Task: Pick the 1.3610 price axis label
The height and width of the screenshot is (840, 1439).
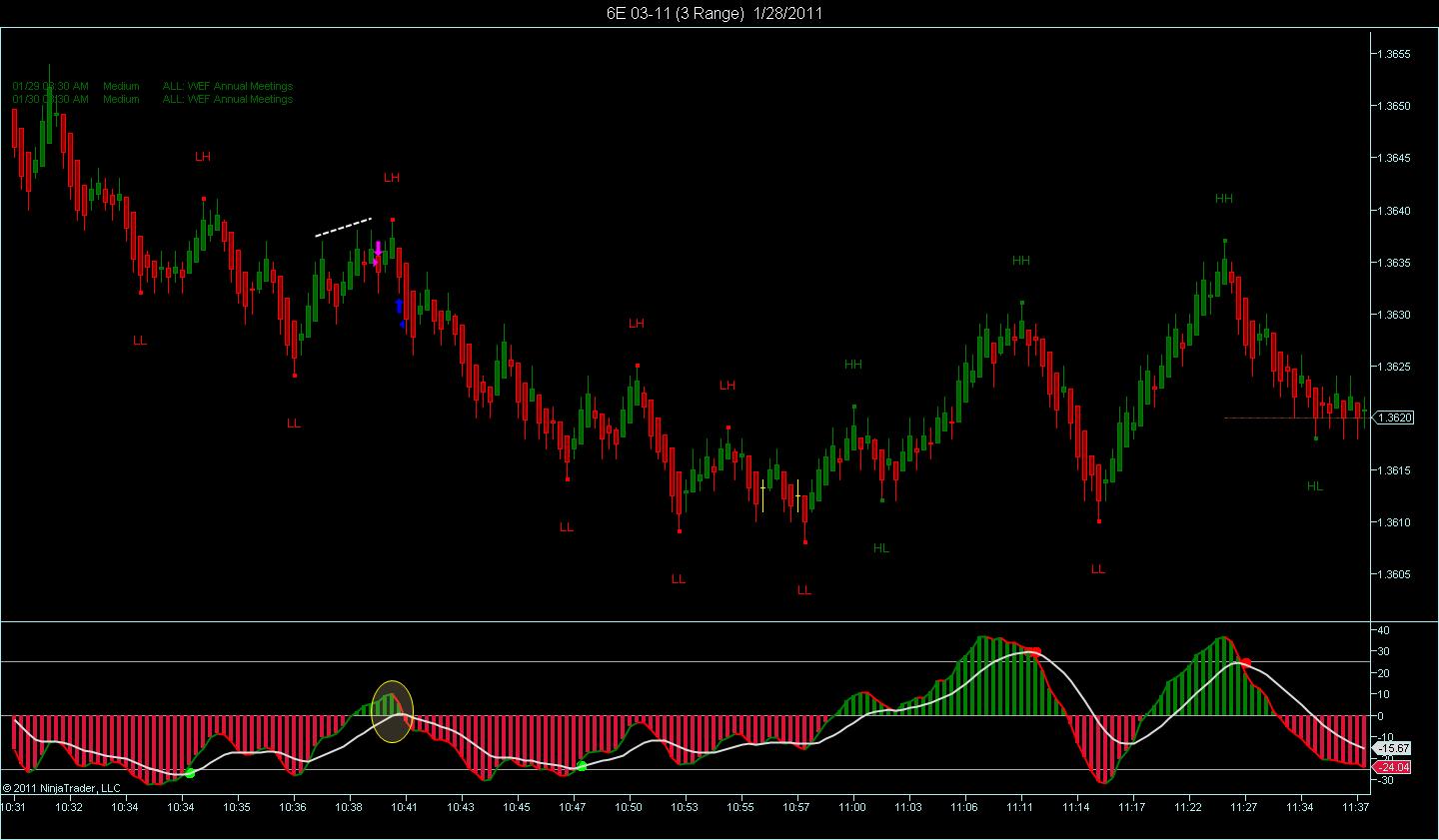Action: (x=1393, y=522)
